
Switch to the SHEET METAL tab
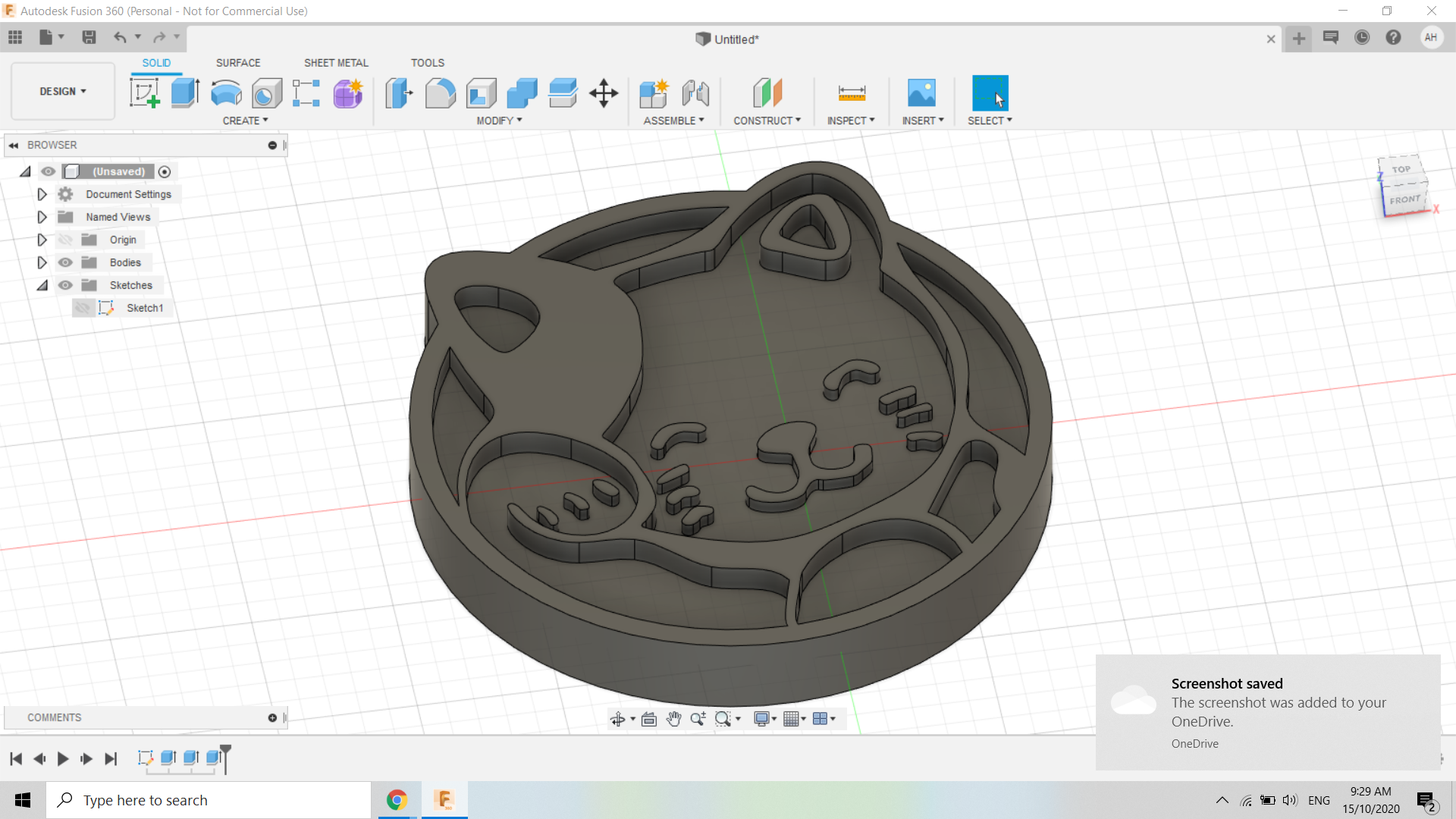click(x=336, y=62)
